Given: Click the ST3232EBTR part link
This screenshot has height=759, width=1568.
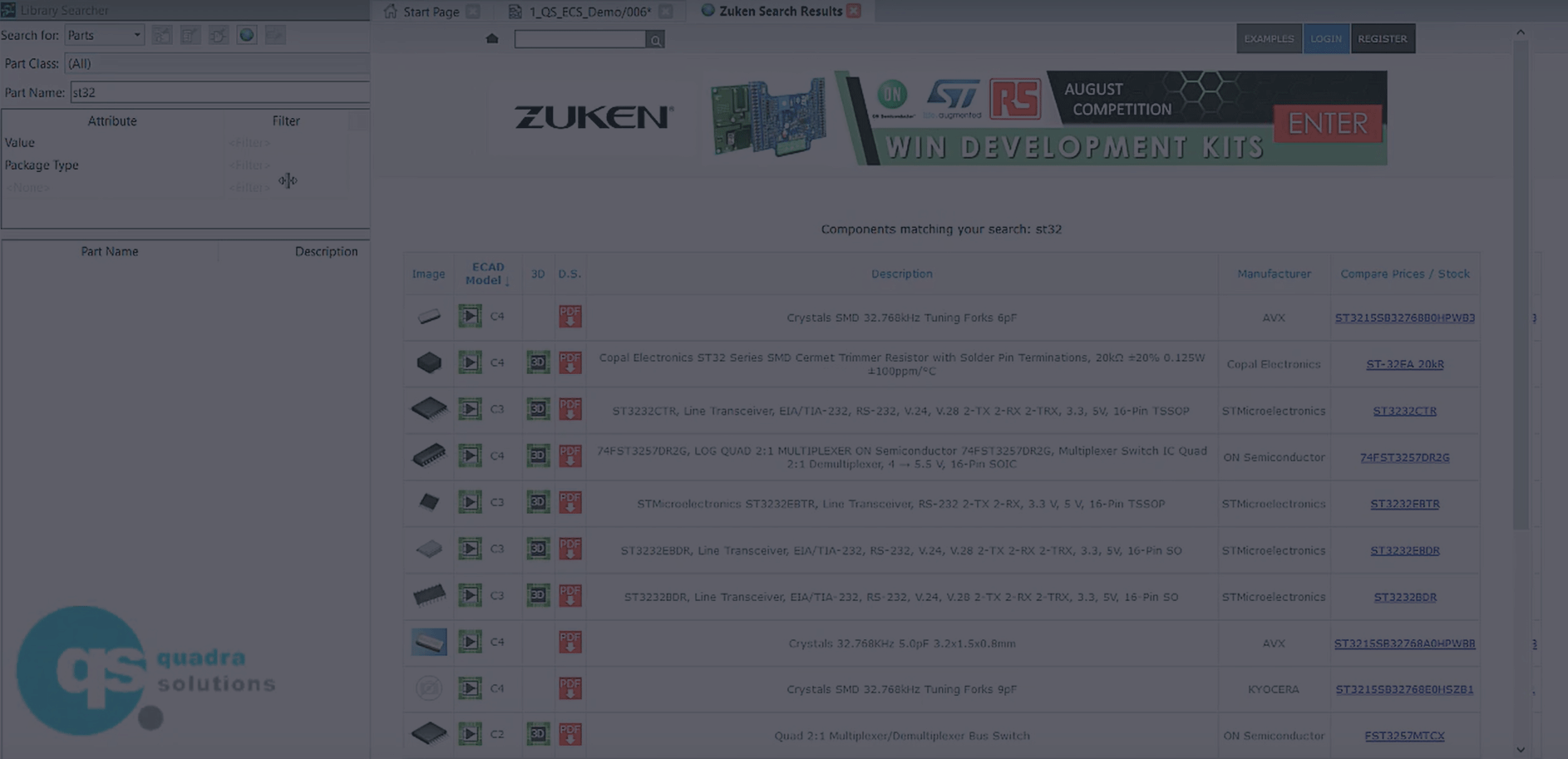Looking at the screenshot, I should (1404, 504).
